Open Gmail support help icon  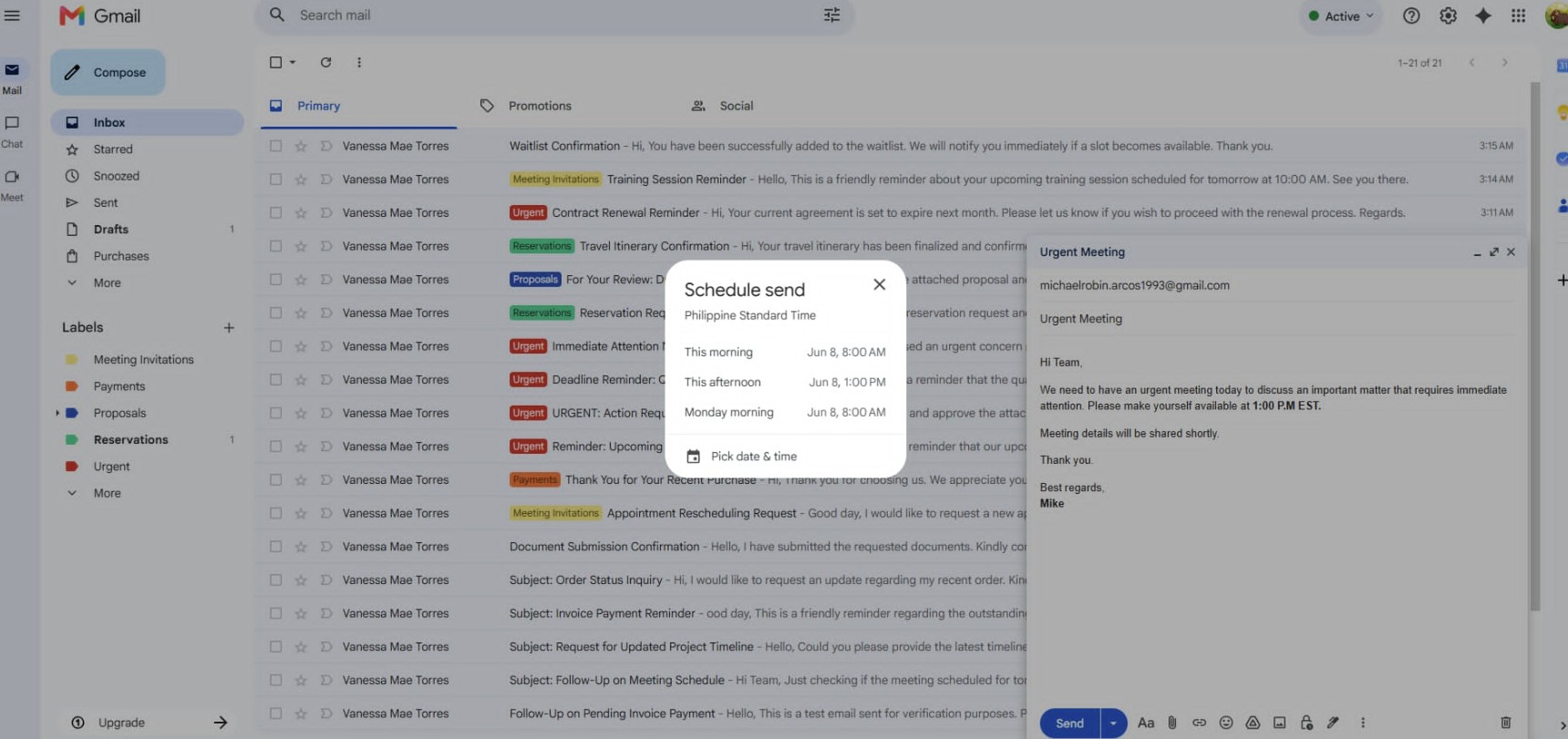click(x=1411, y=15)
